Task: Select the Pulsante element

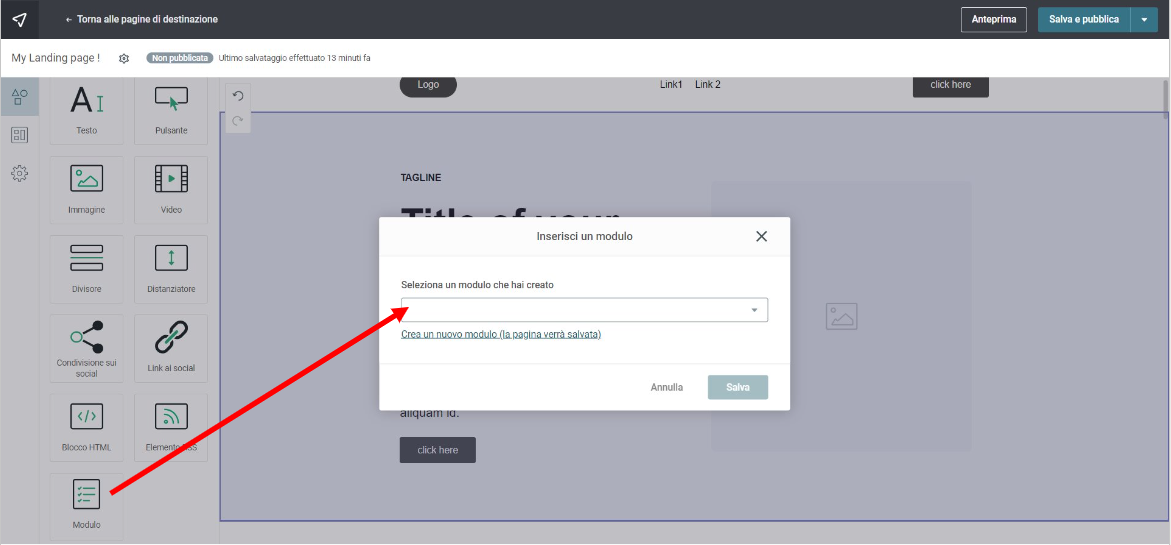Action: [171, 111]
